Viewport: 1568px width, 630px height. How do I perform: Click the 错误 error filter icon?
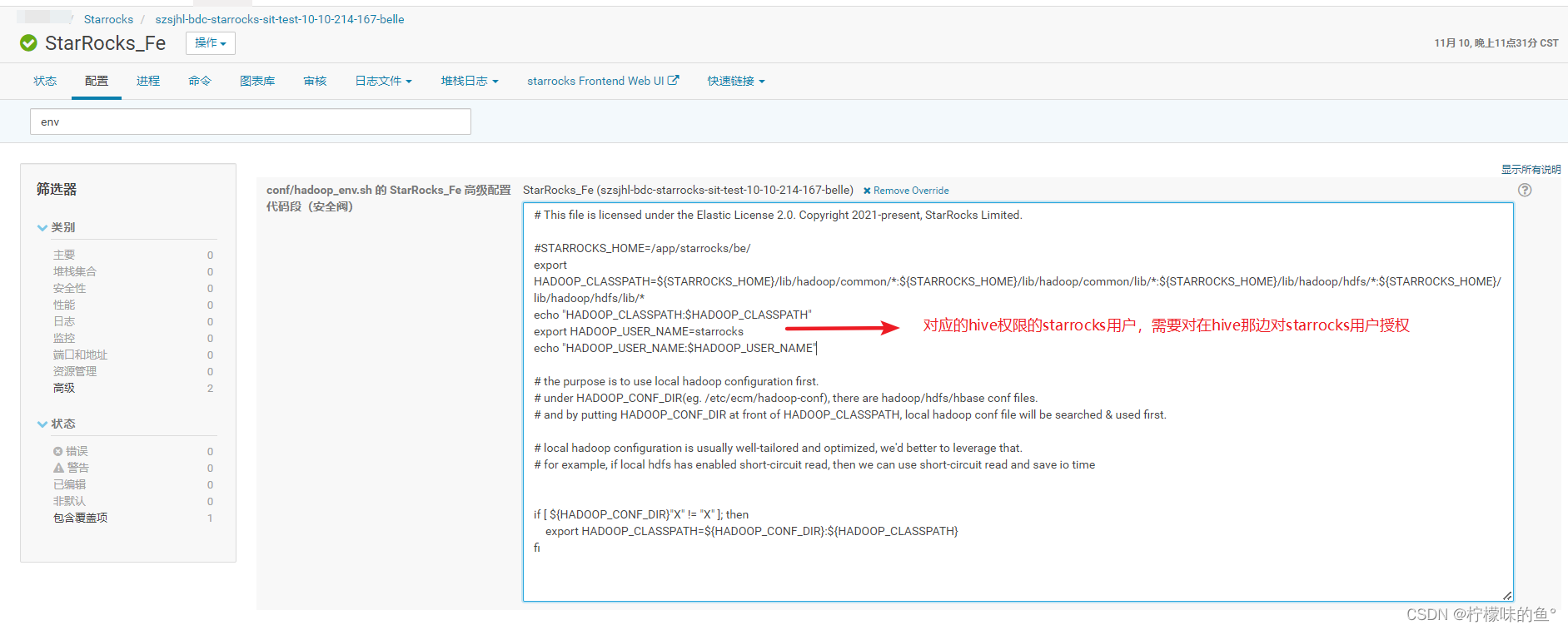click(x=58, y=451)
